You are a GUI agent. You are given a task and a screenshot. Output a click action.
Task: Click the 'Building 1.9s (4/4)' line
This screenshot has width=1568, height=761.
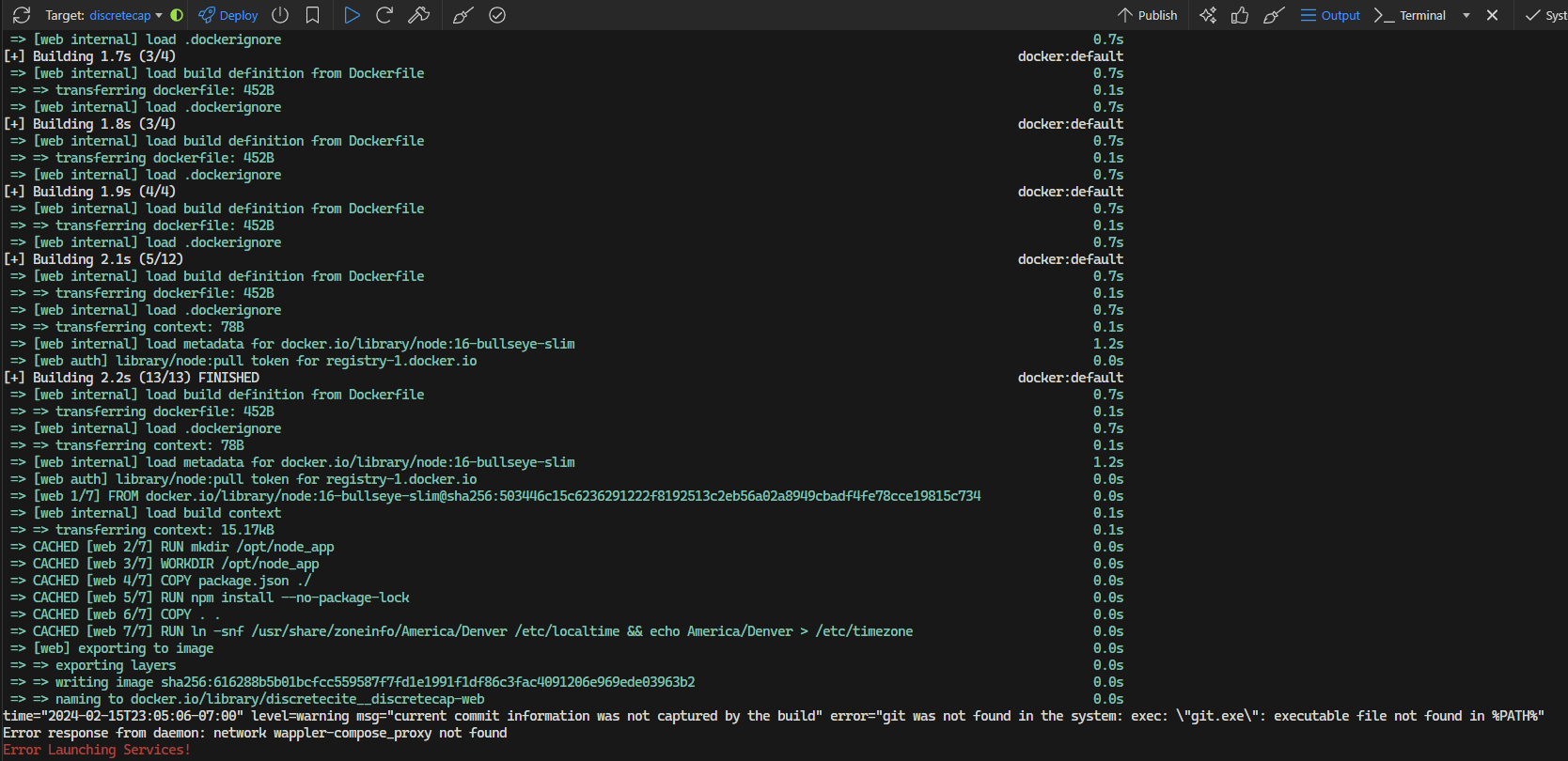[89, 192]
